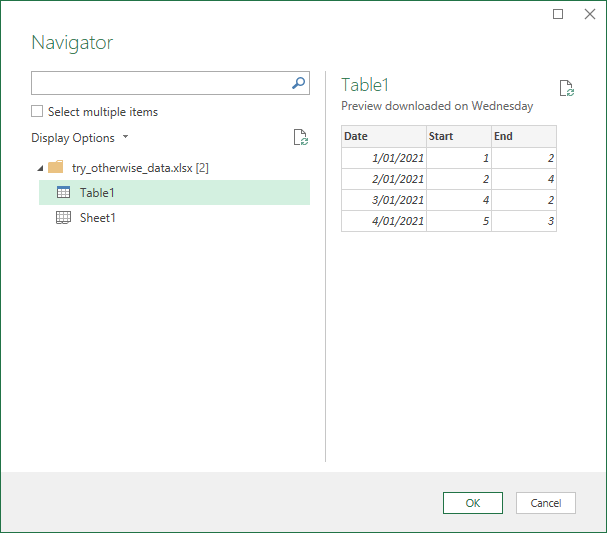Click the search magnifier icon
This screenshot has width=607, height=533.
click(x=298, y=82)
